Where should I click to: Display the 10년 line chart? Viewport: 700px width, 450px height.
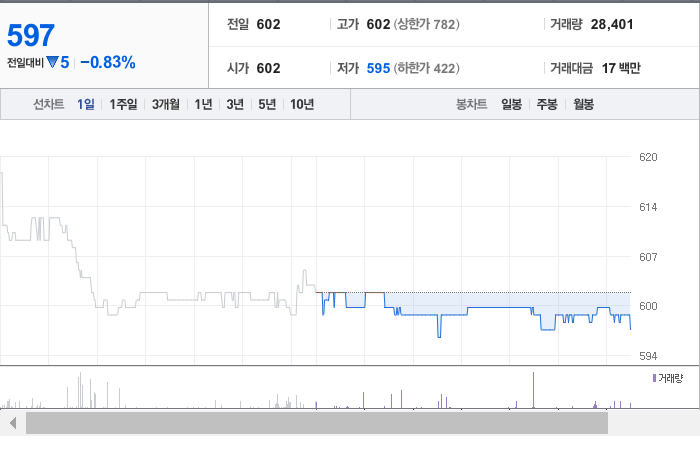(302, 104)
